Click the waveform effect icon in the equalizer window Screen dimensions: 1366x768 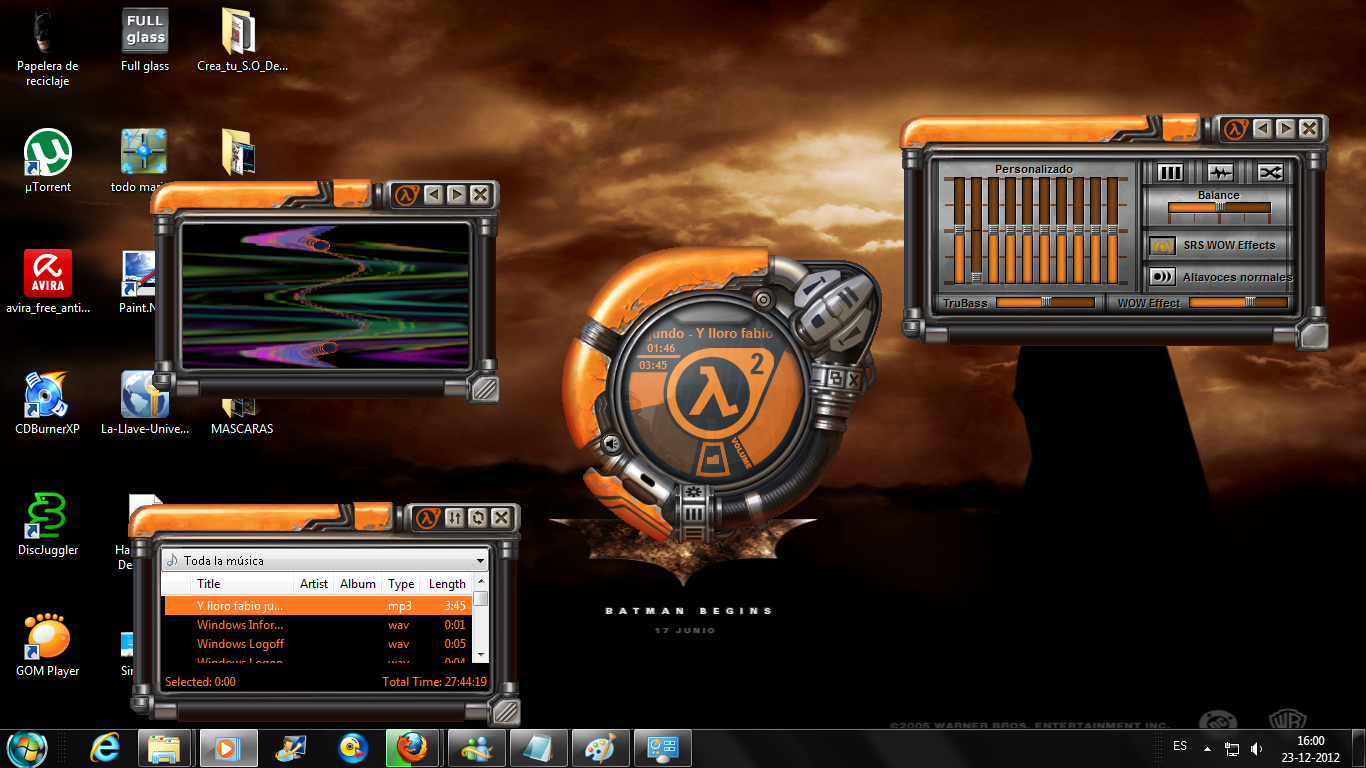(x=1220, y=172)
